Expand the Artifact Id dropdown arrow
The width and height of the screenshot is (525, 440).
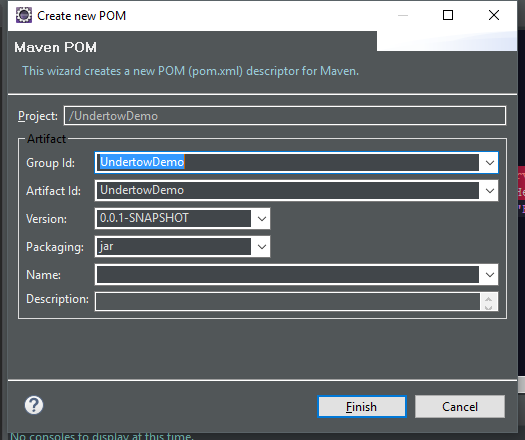pos(490,191)
